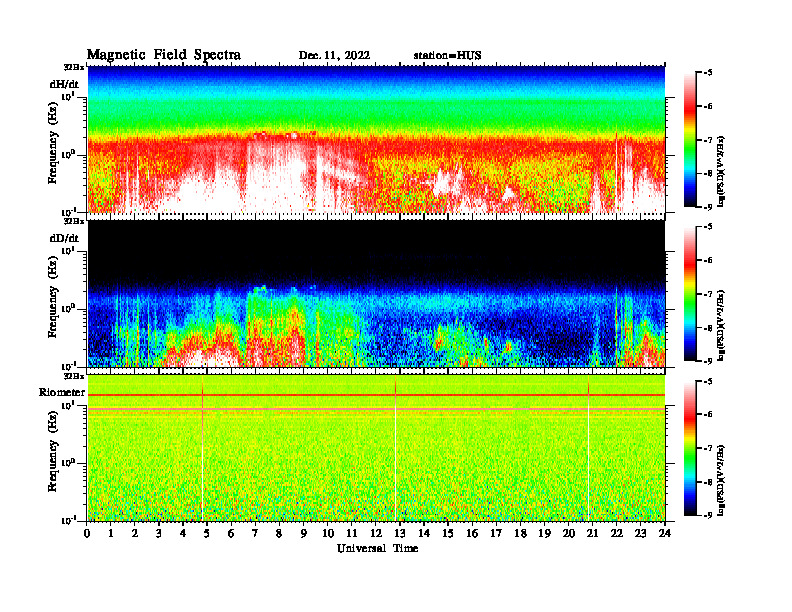Click the hour '14' tick label
Screen dimensions: 792x612
click(424, 534)
